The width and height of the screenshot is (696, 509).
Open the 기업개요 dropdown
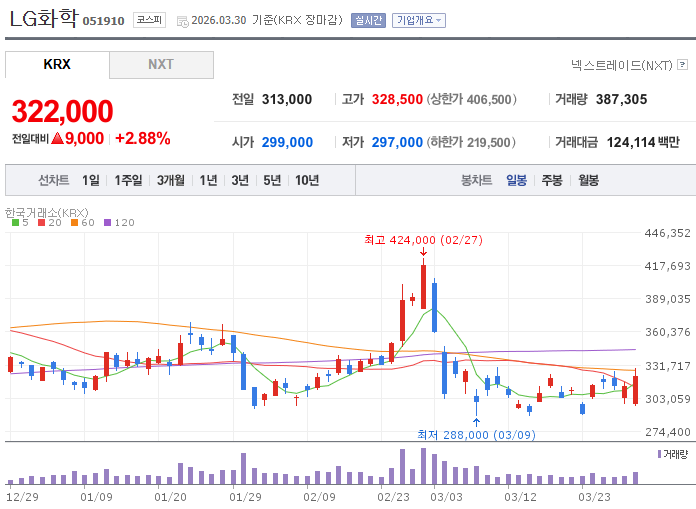(x=419, y=20)
